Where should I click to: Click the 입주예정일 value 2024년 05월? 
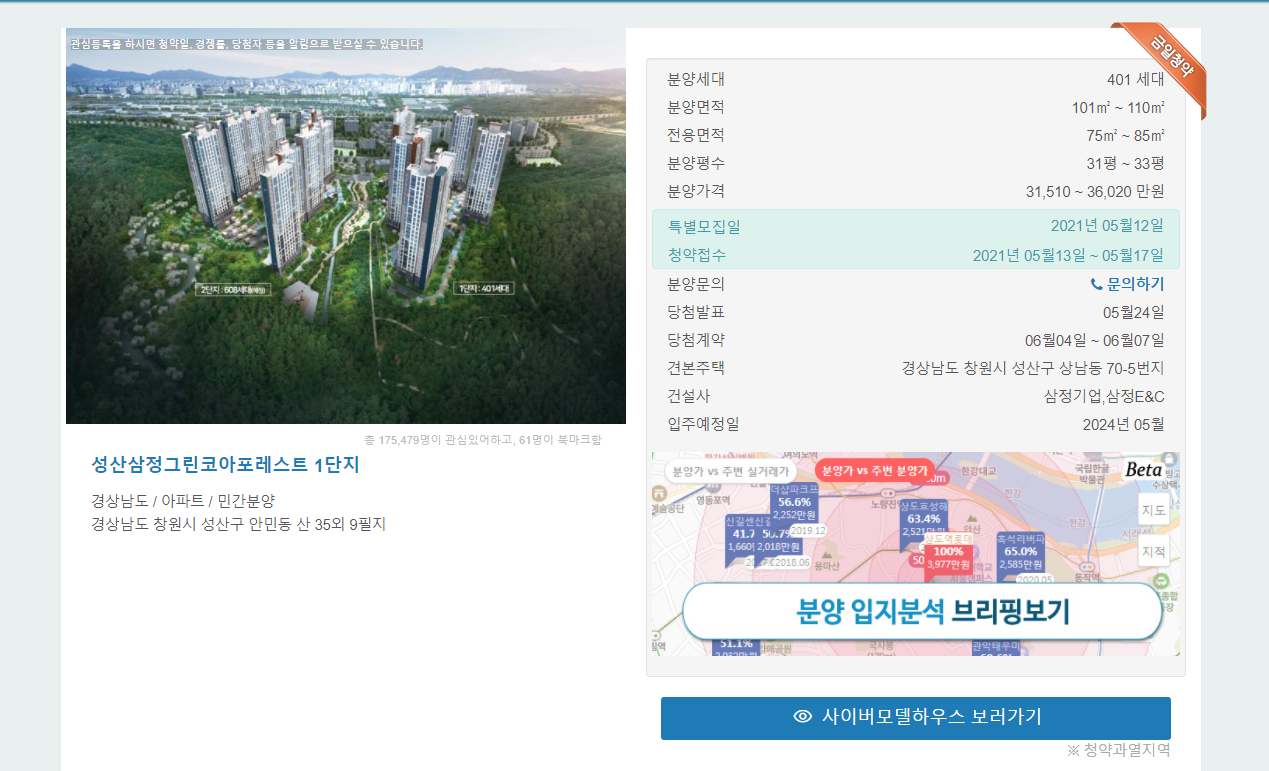click(1123, 424)
